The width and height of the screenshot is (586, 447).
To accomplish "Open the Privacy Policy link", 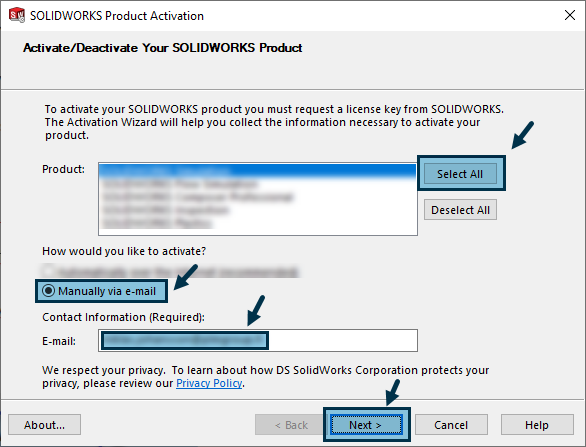I will [x=209, y=383].
